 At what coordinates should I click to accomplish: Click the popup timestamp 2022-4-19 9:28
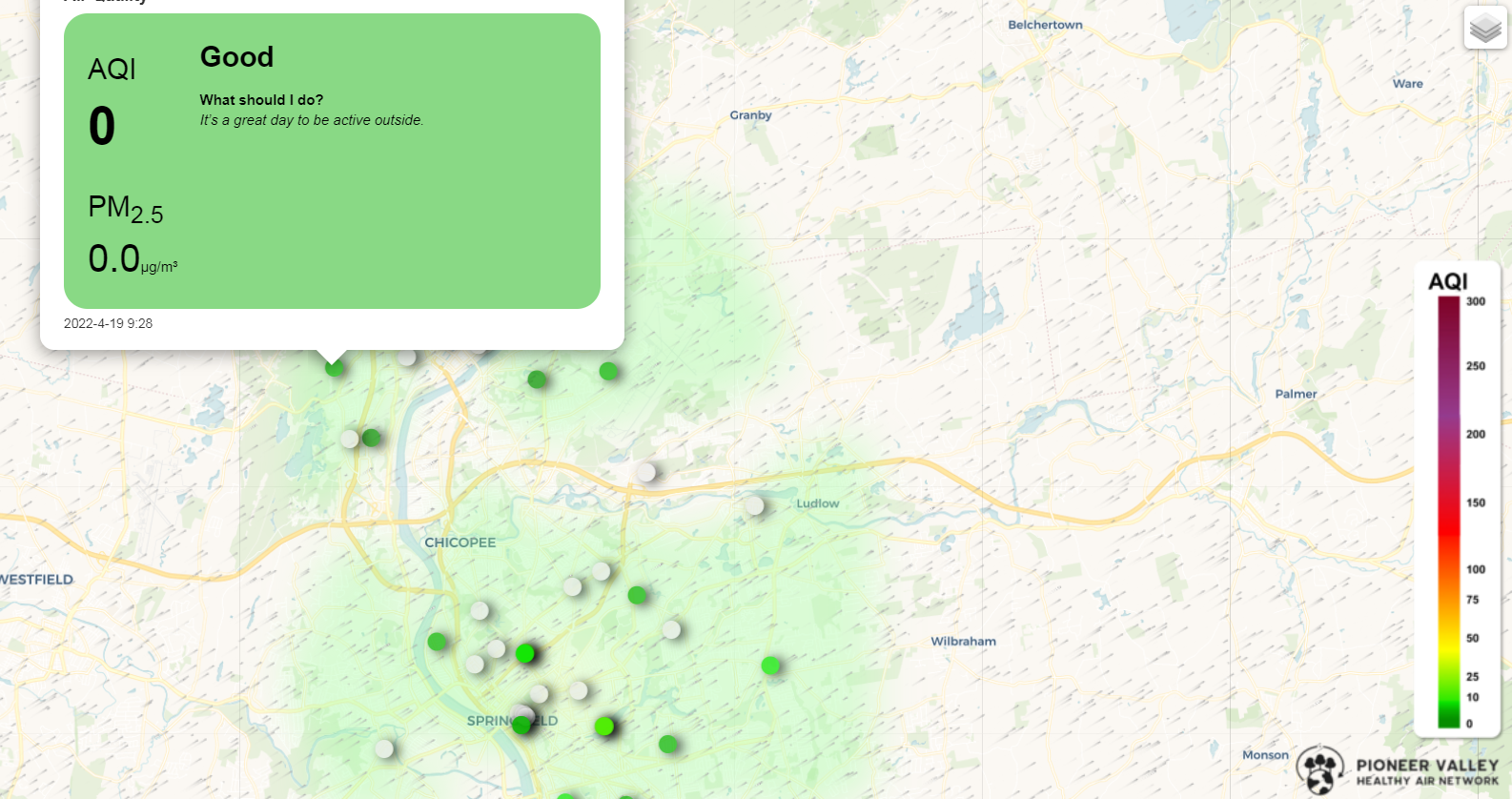pyautogui.click(x=108, y=323)
